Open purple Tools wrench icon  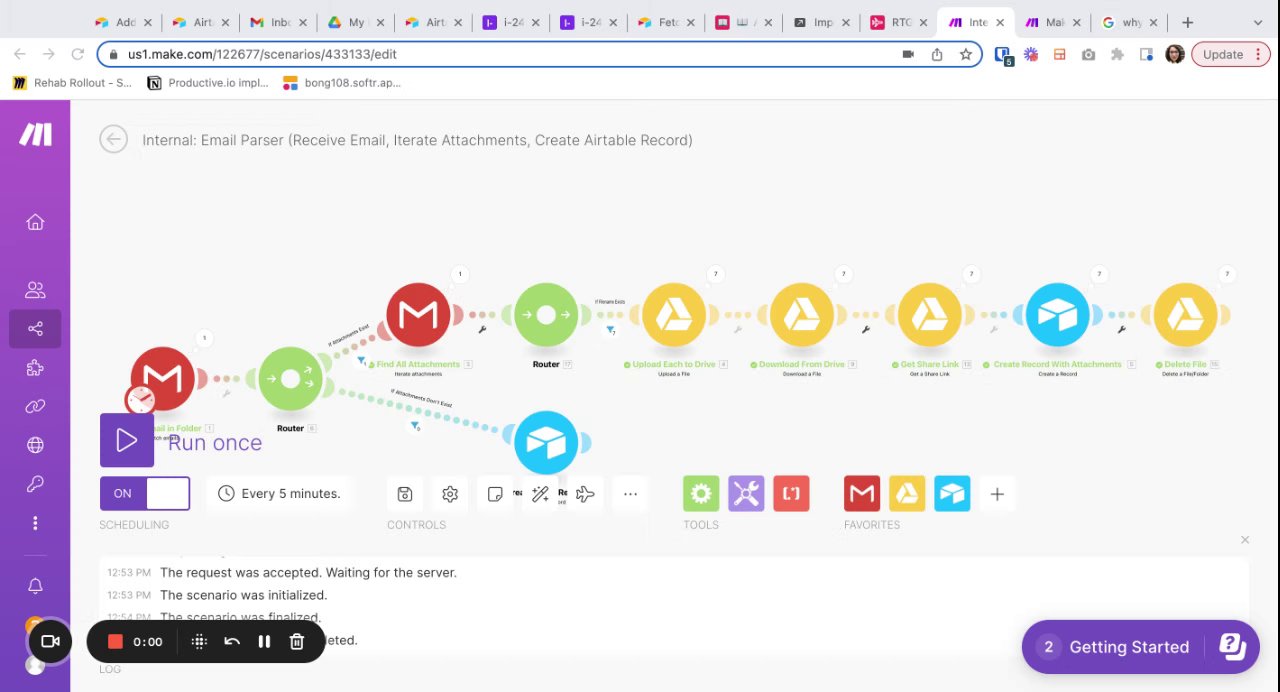pyautogui.click(x=746, y=494)
